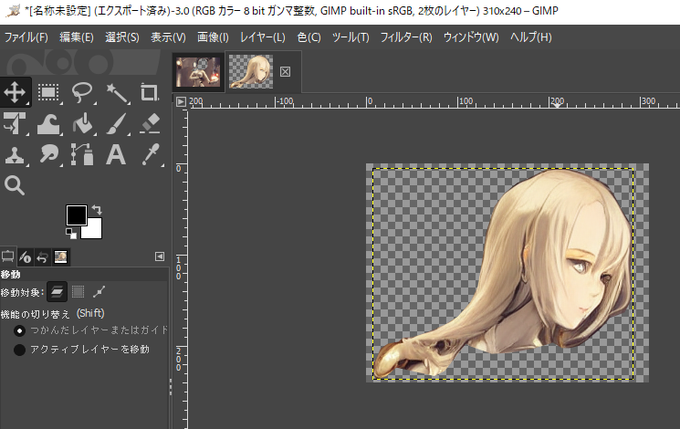Open the ツール(T) menu

click(350, 37)
